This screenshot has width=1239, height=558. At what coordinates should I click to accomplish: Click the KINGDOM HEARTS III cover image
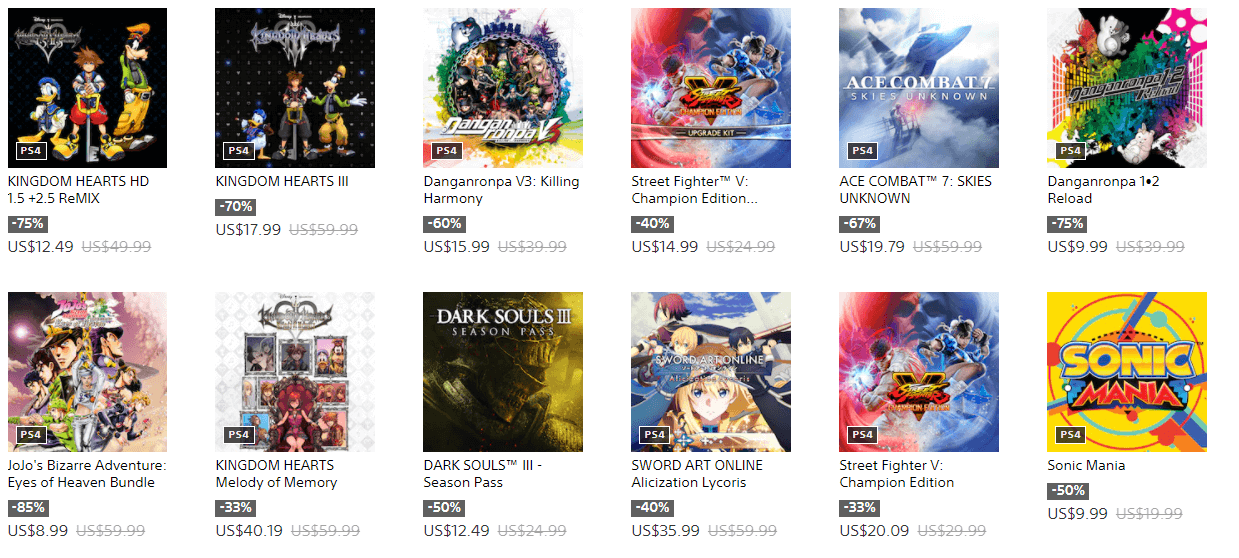point(295,88)
